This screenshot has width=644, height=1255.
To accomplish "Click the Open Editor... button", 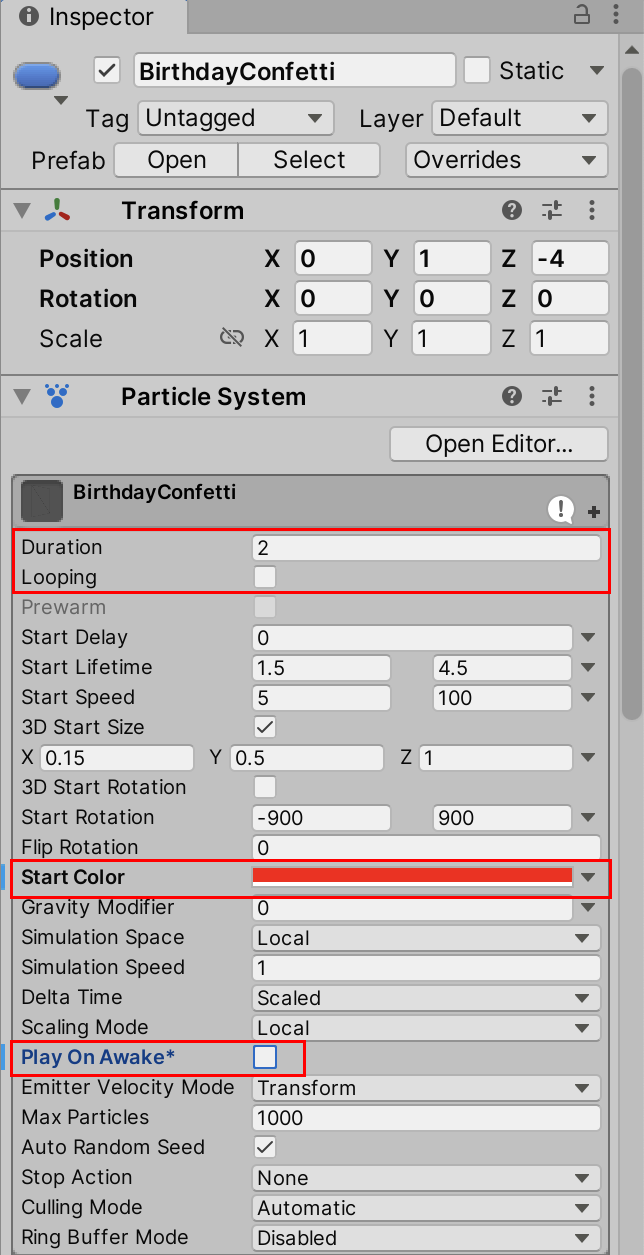I will [x=498, y=443].
